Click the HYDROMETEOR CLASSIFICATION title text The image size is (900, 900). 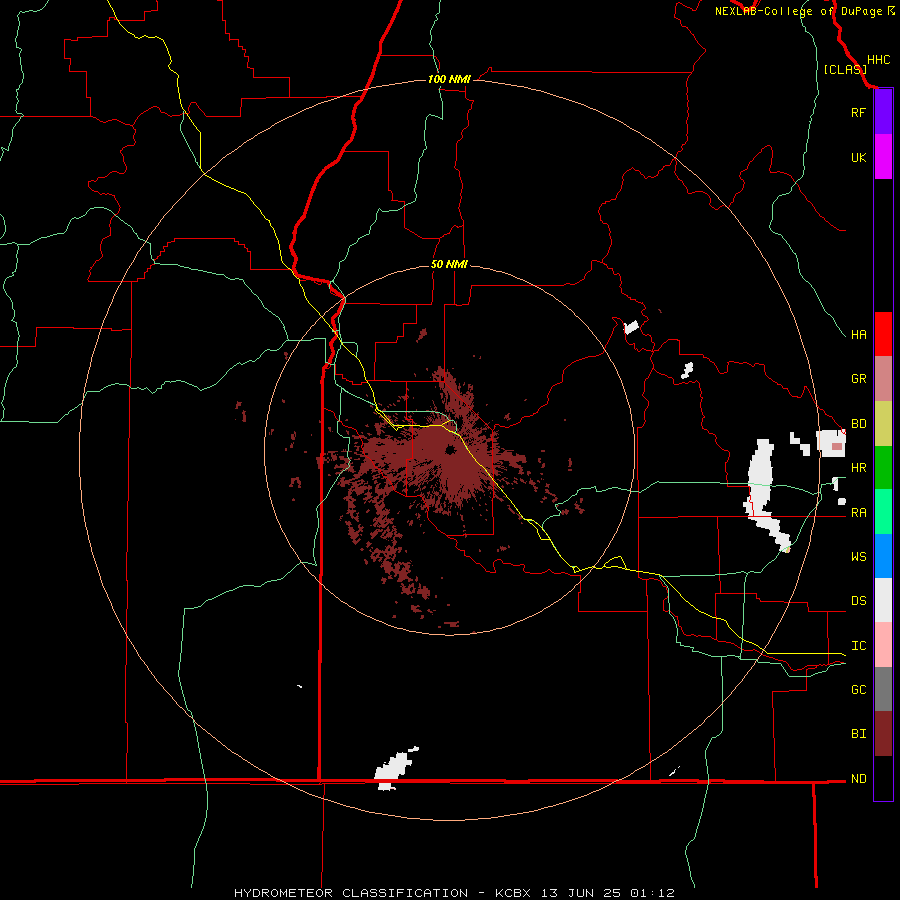351,893
